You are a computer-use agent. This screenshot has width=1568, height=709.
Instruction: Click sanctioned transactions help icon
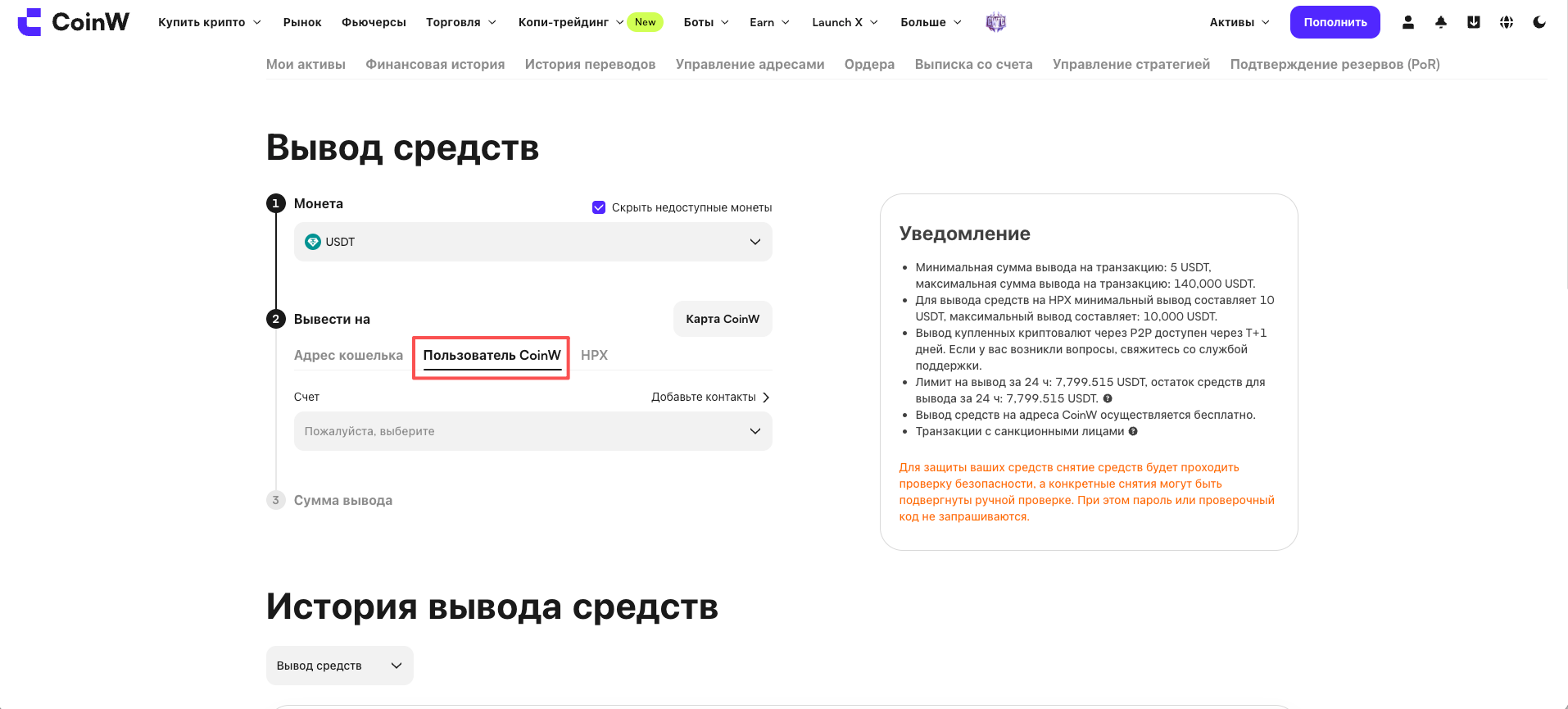click(1133, 431)
